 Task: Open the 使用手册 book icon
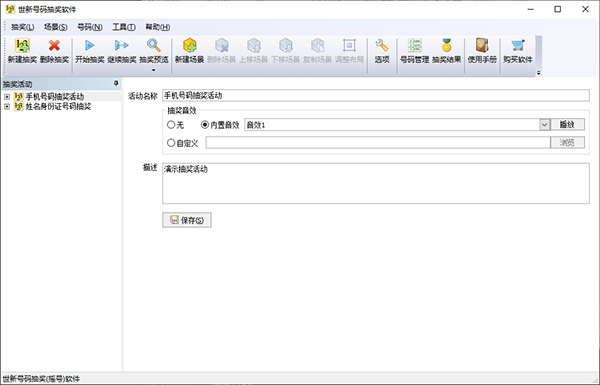[482, 46]
